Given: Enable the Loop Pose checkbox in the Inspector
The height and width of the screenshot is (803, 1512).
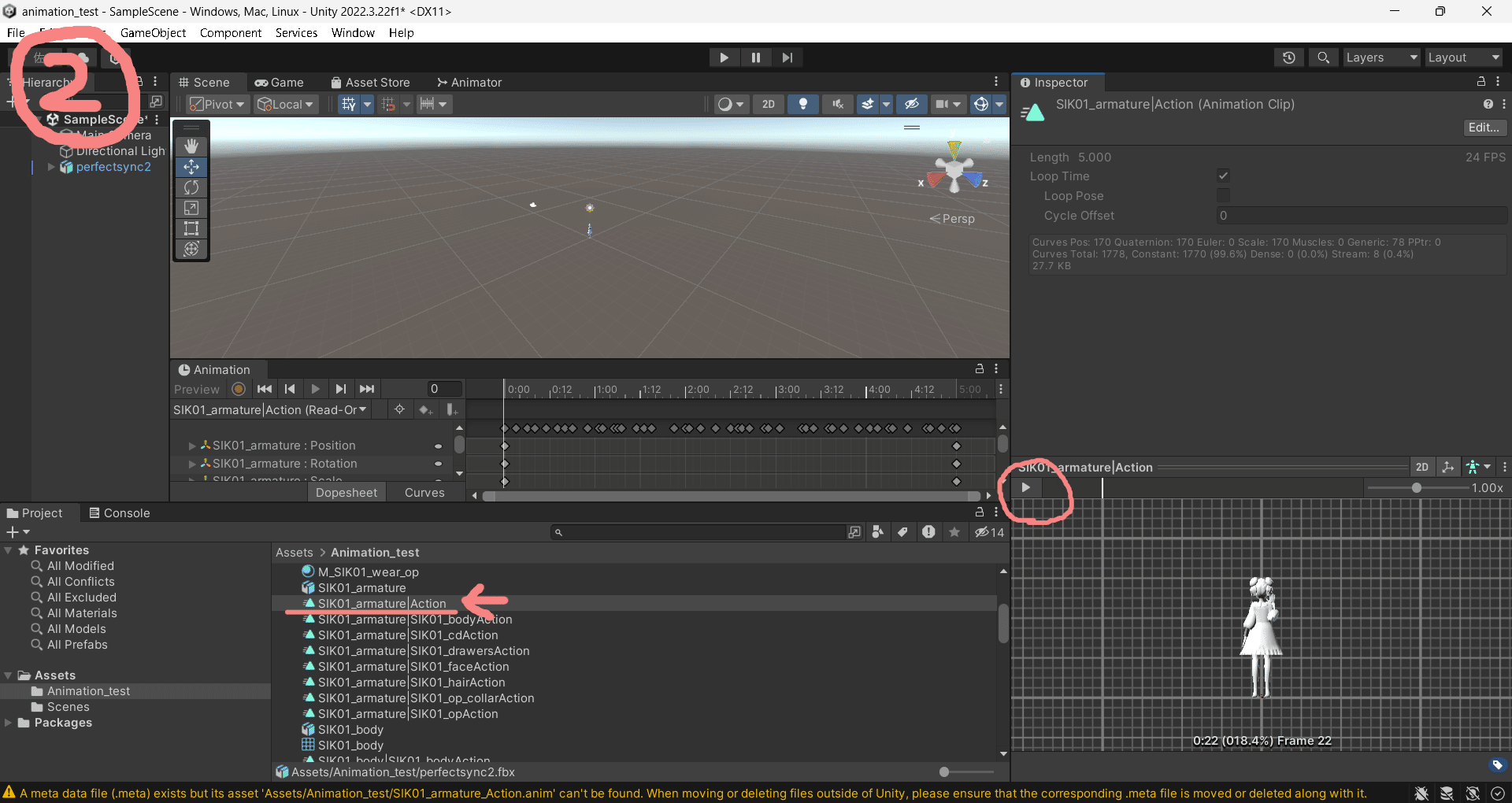Looking at the screenshot, I should click(1222, 195).
